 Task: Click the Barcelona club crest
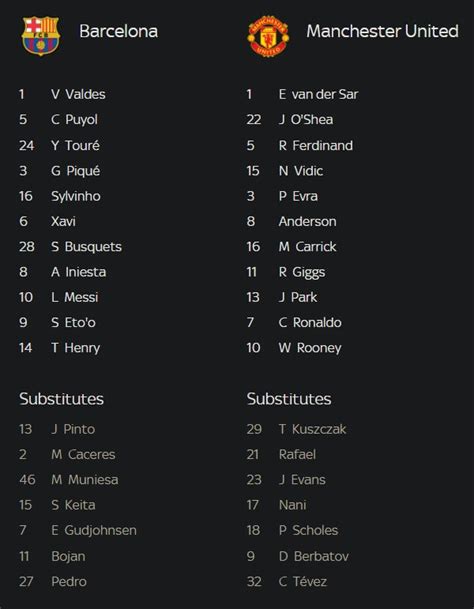[x=40, y=35]
